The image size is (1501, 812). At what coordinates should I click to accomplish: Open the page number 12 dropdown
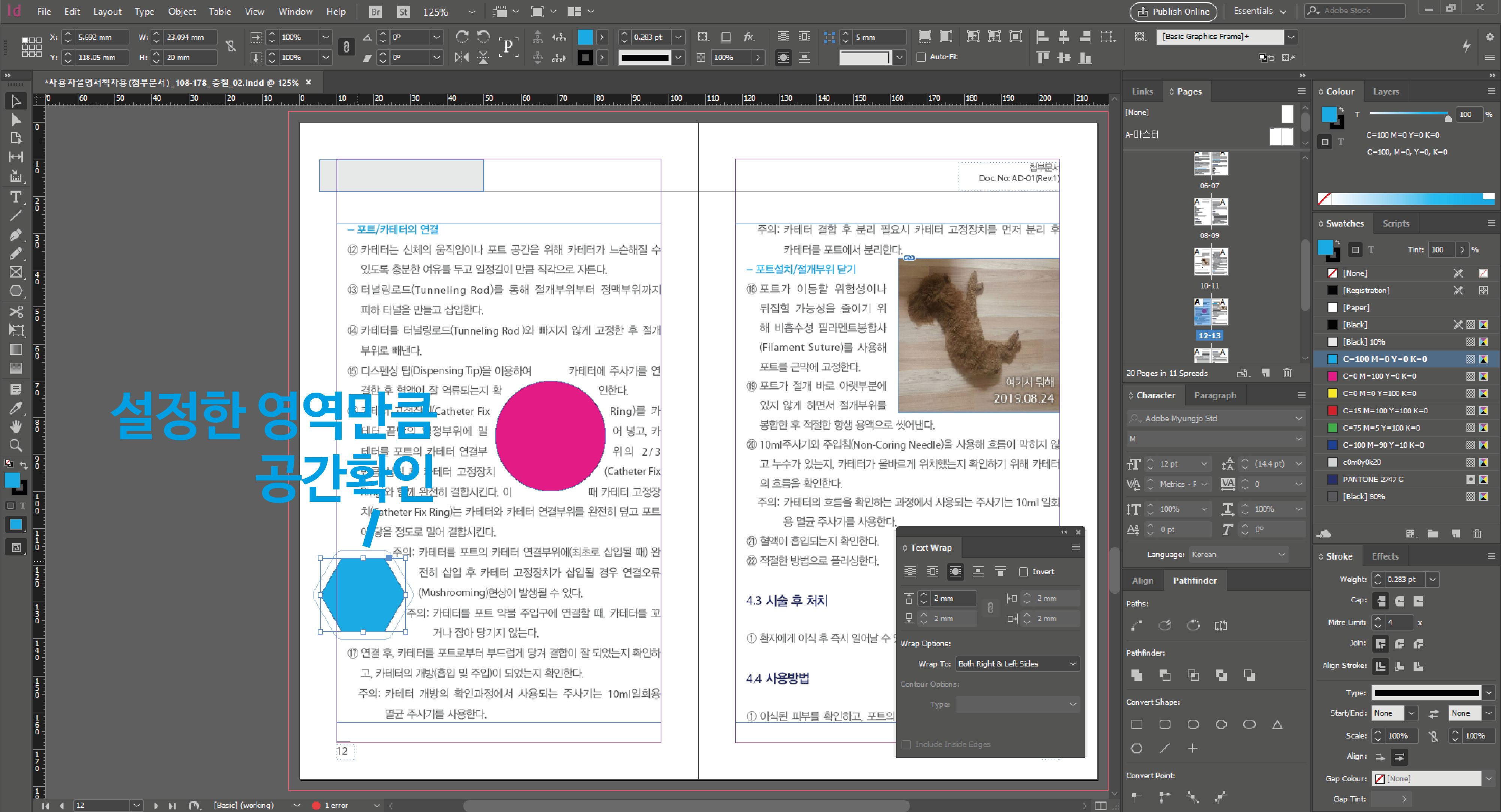click(x=136, y=805)
